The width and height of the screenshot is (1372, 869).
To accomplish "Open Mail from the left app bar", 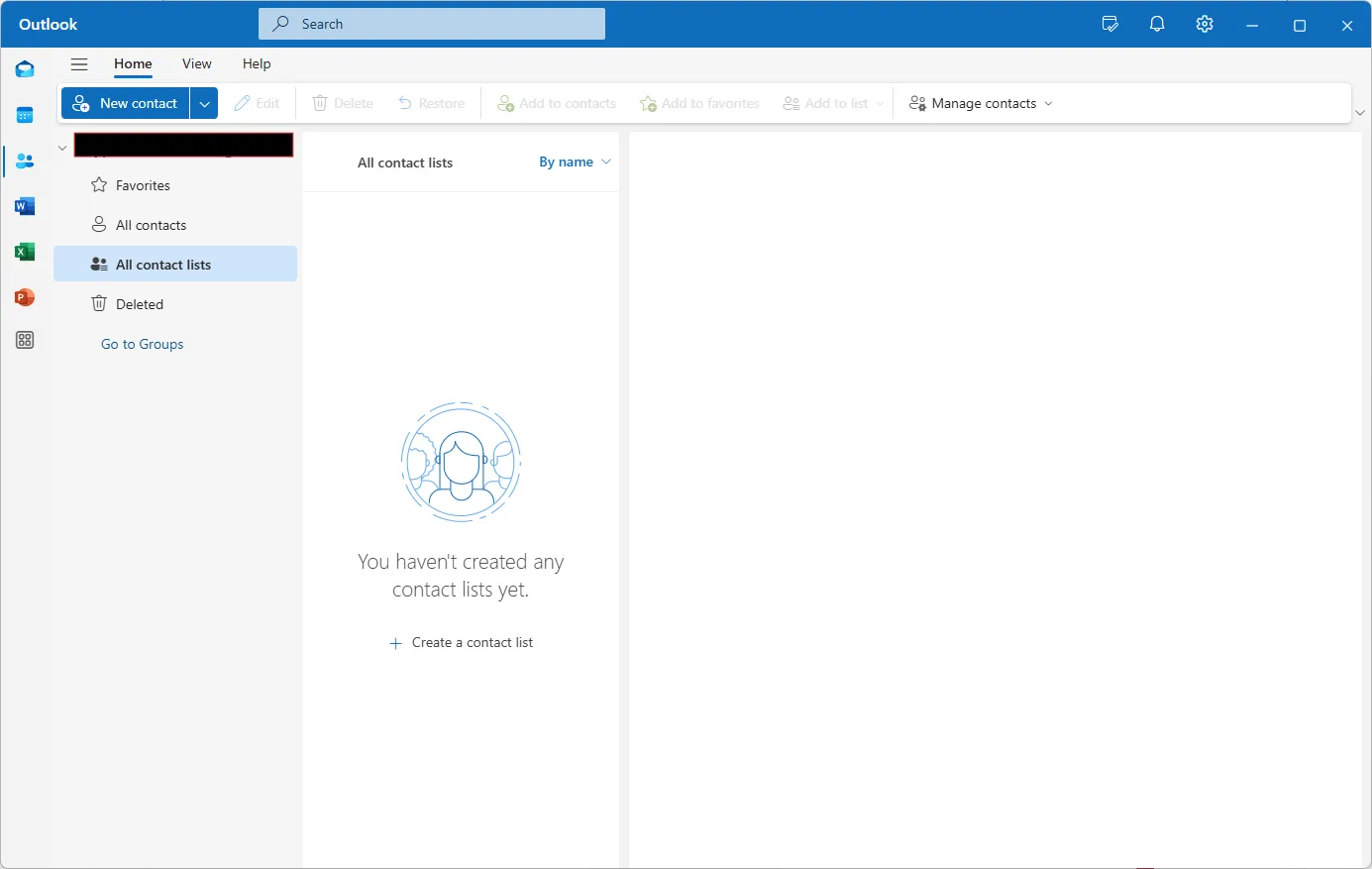I will pyautogui.click(x=25, y=69).
